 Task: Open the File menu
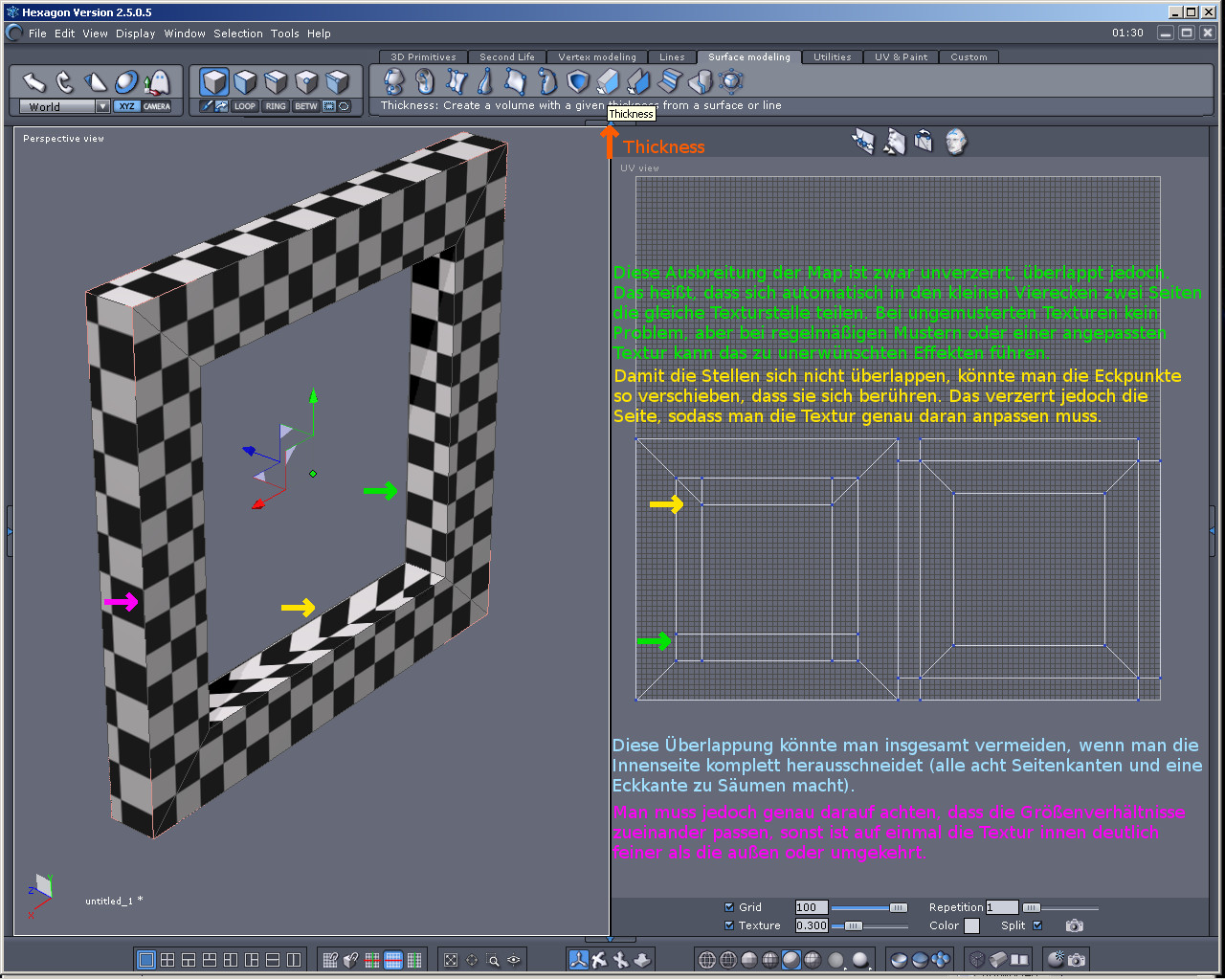click(37, 33)
